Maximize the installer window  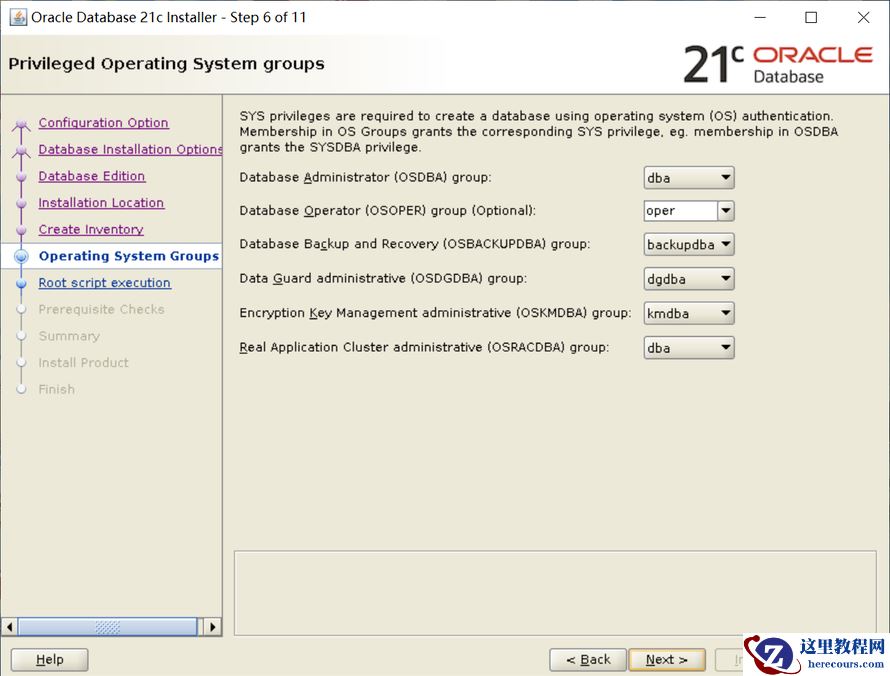(811, 18)
